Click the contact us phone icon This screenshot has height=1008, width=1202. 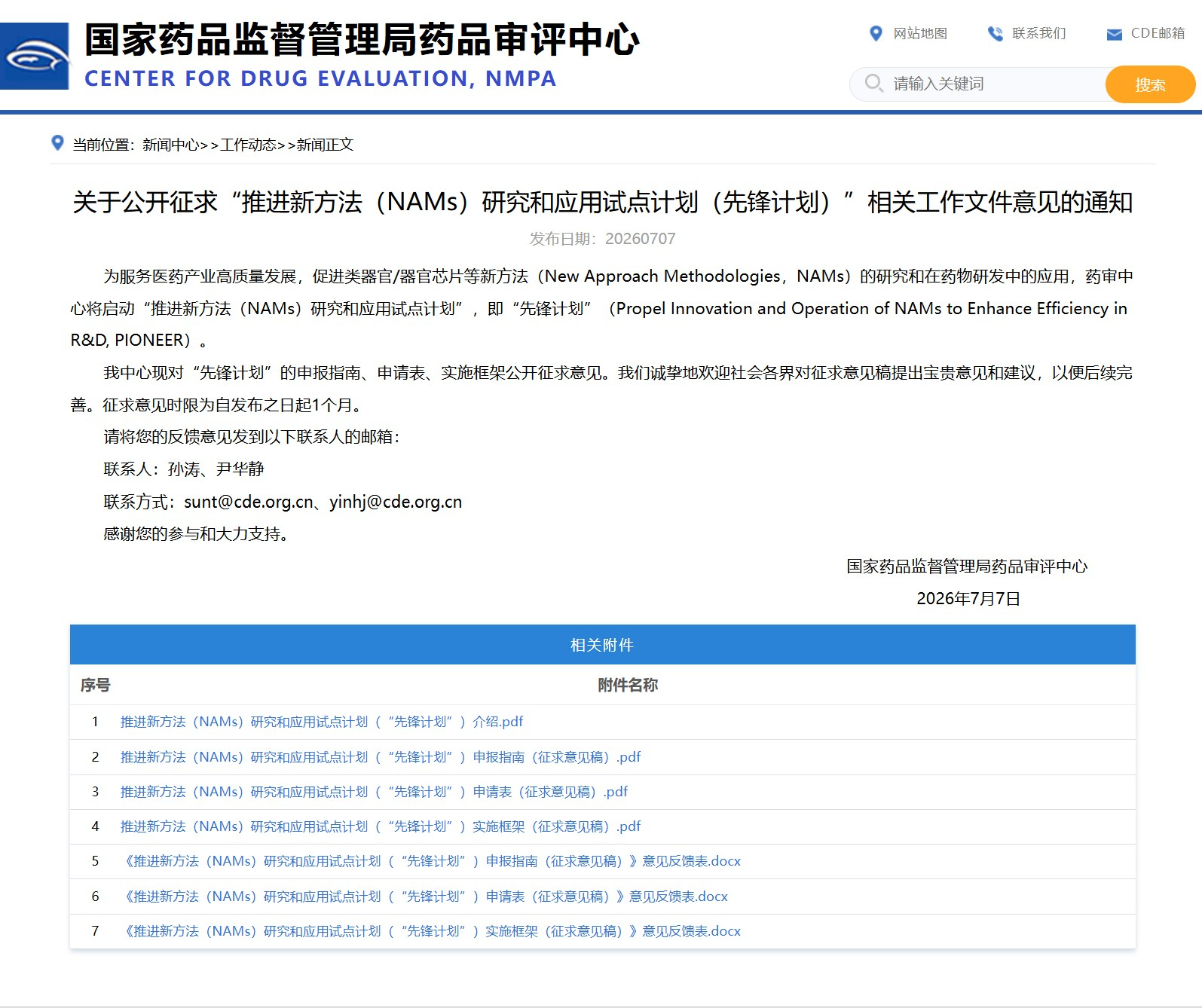996,33
